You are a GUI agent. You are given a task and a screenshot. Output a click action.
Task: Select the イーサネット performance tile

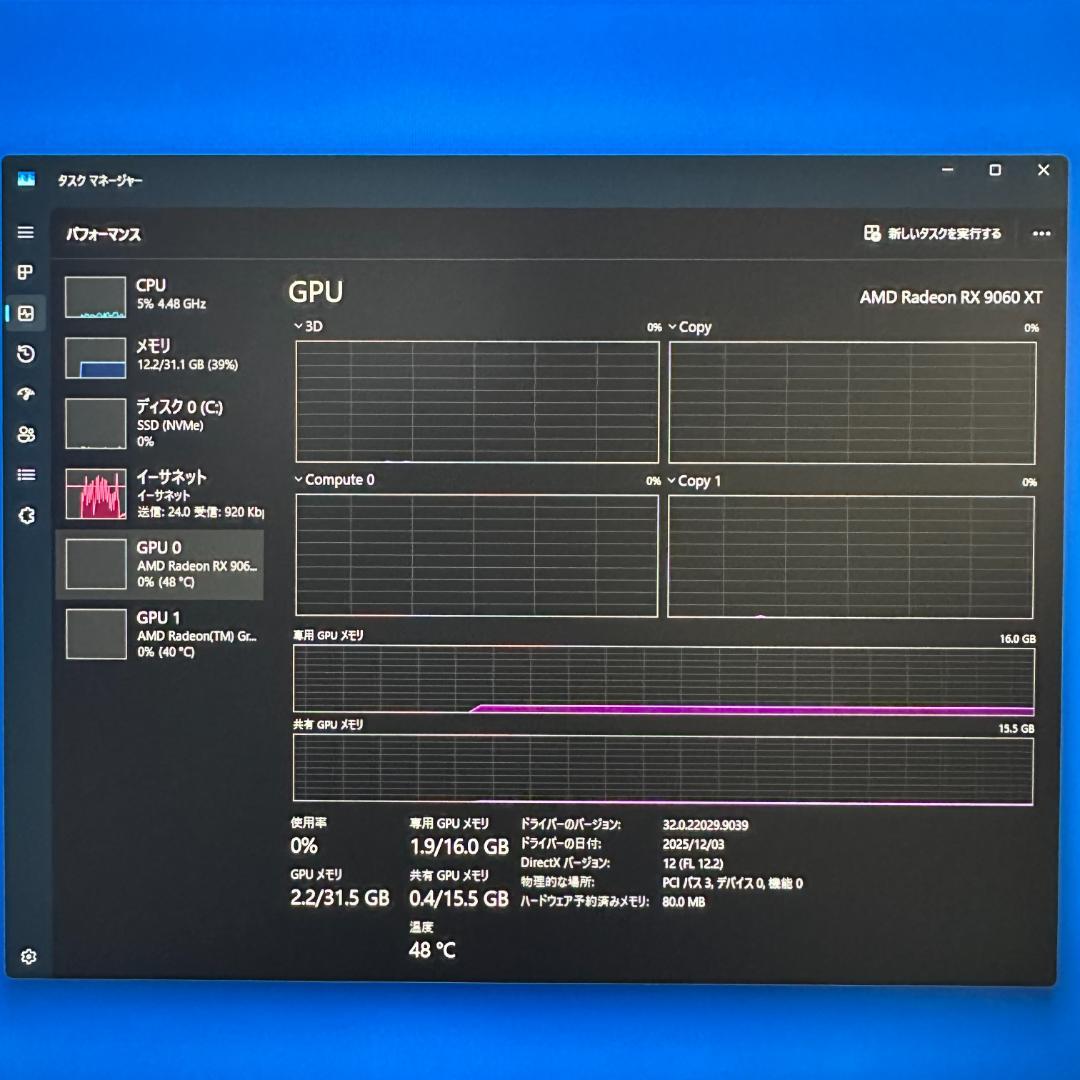click(x=160, y=495)
